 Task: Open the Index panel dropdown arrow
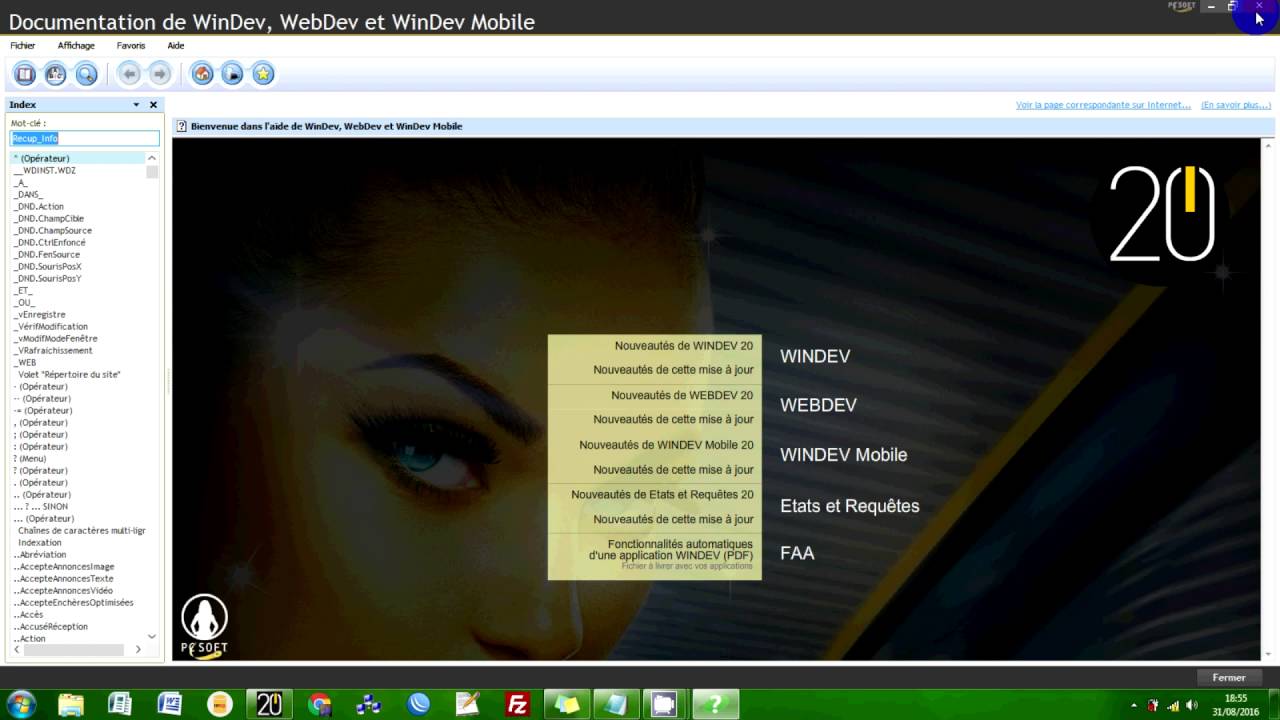[x=136, y=104]
